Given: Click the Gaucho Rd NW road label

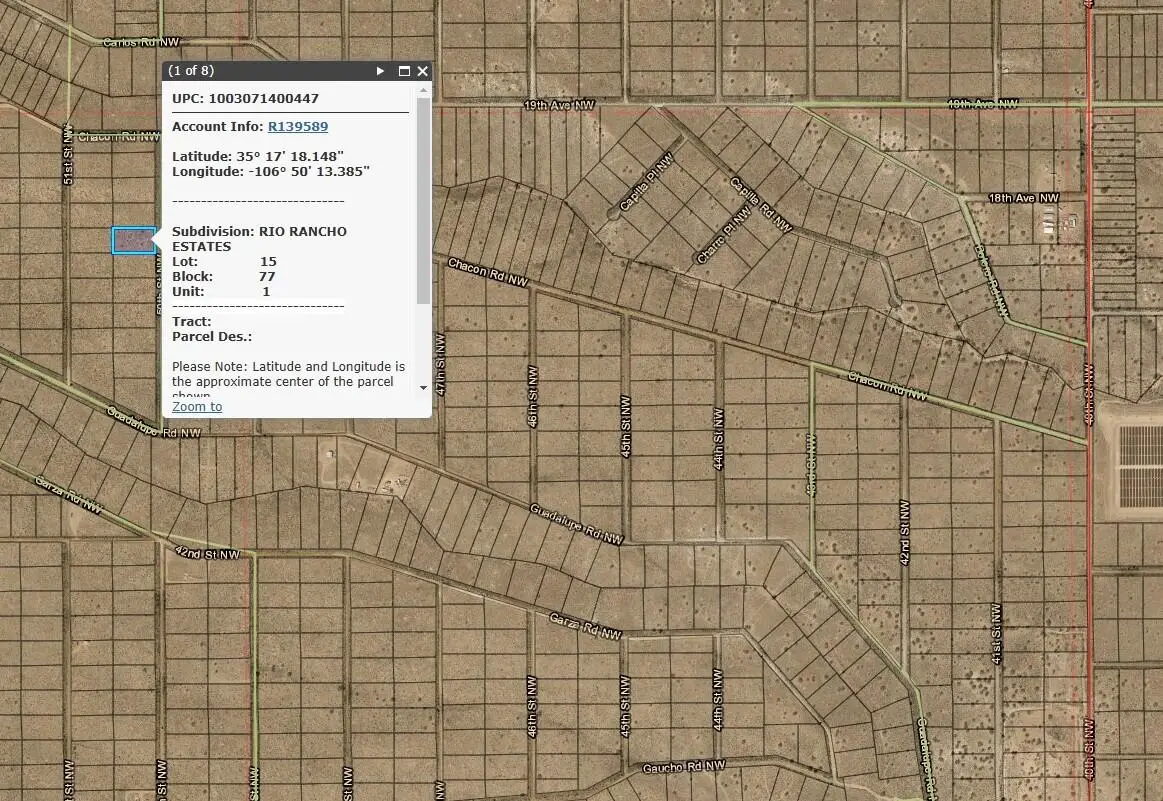Looking at the screenshot, I should click(x=681, y=764).
